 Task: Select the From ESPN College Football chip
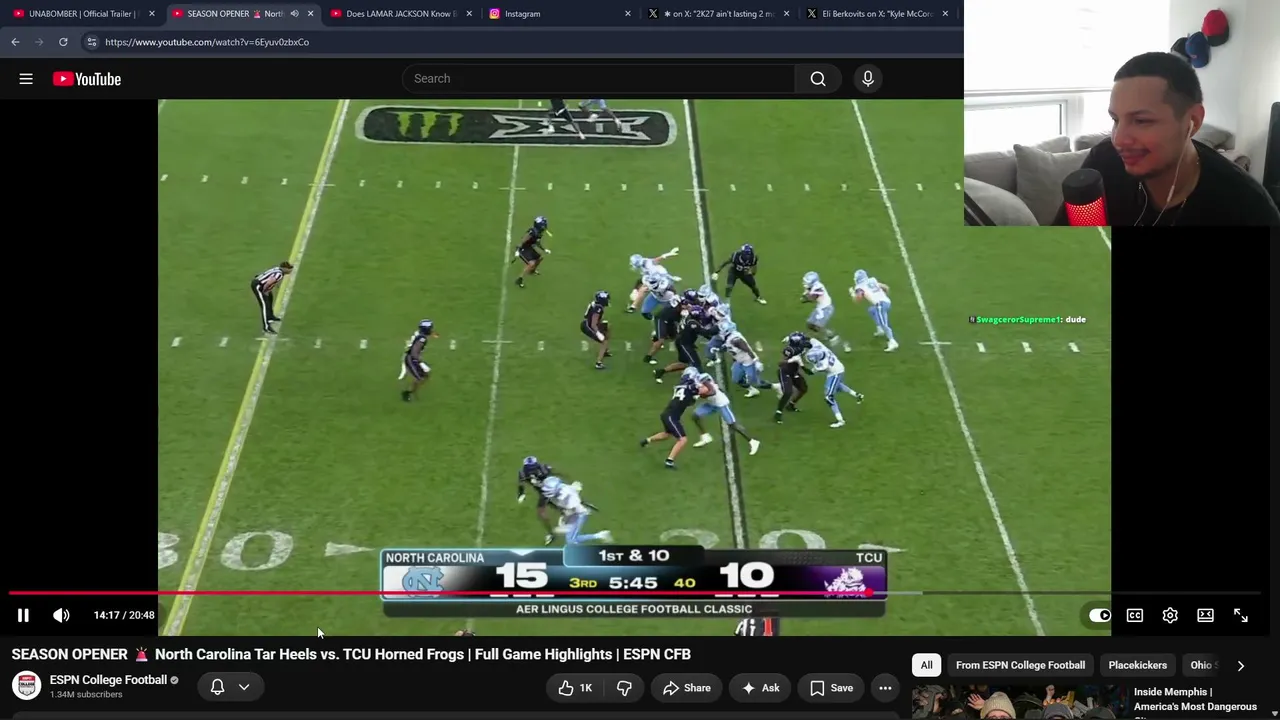[x=1020, y=665]
